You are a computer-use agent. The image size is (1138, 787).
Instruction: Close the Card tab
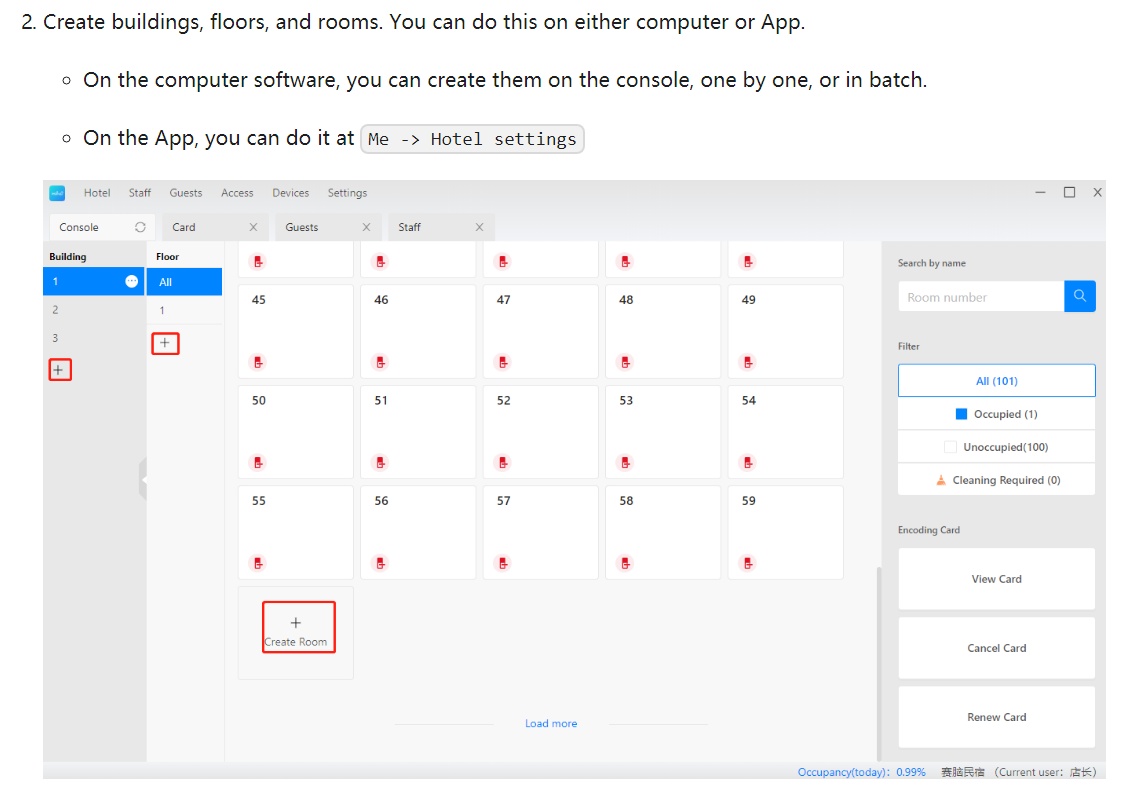[x=253, y=227]
